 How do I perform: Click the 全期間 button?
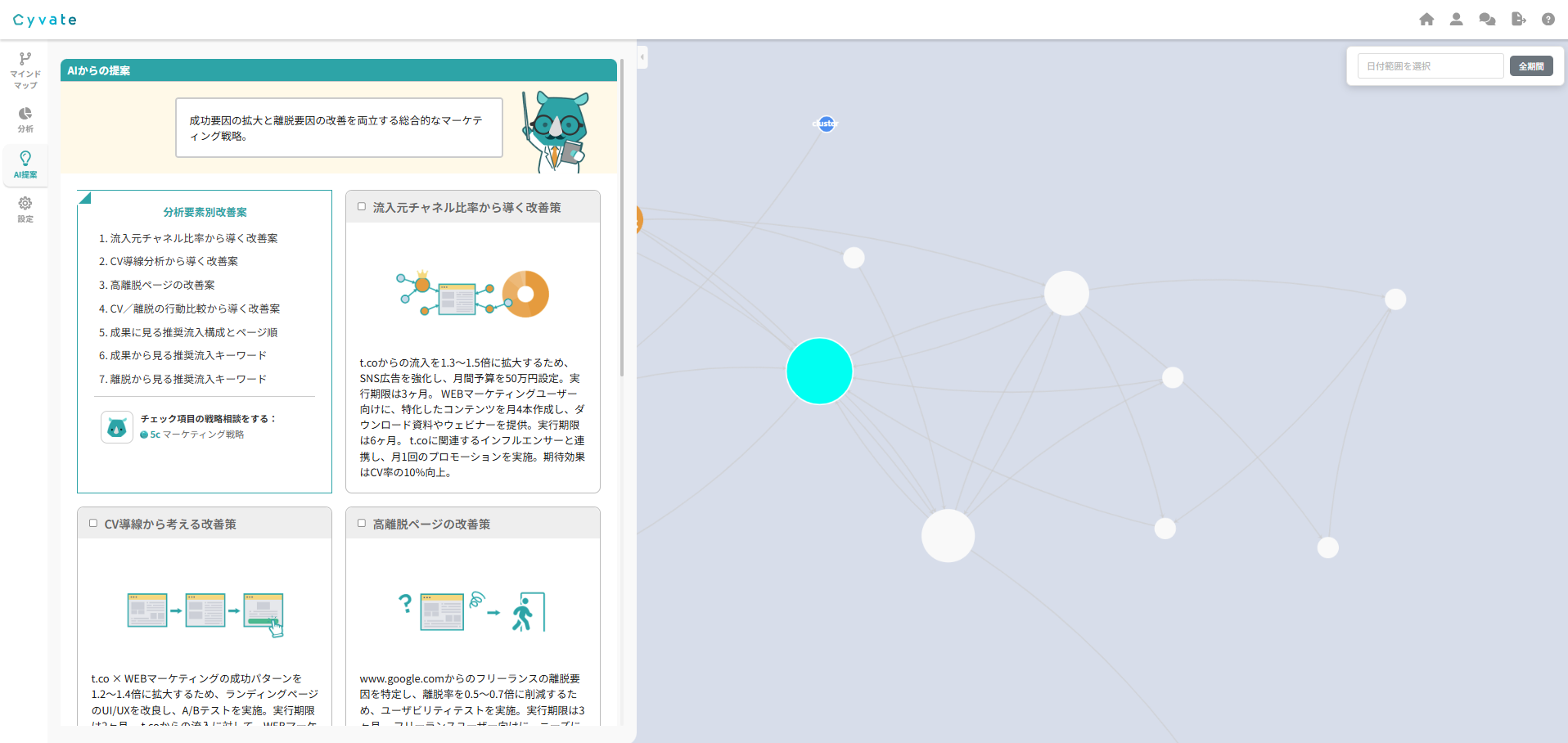[1531, 66]
